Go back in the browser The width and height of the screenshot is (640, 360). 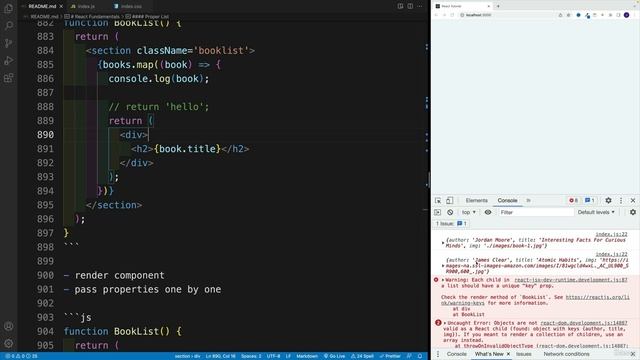click(436, 15)
